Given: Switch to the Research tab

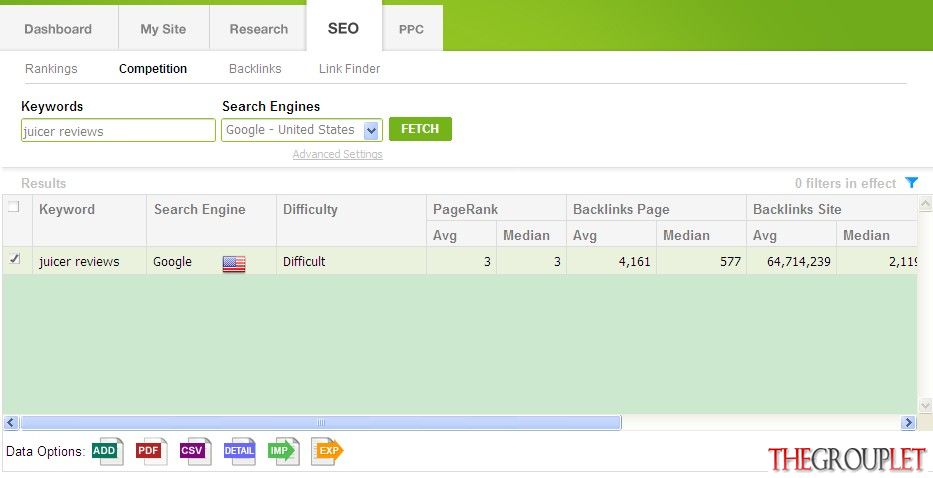Looking at the screenshot, I should (x=258, y=29).
